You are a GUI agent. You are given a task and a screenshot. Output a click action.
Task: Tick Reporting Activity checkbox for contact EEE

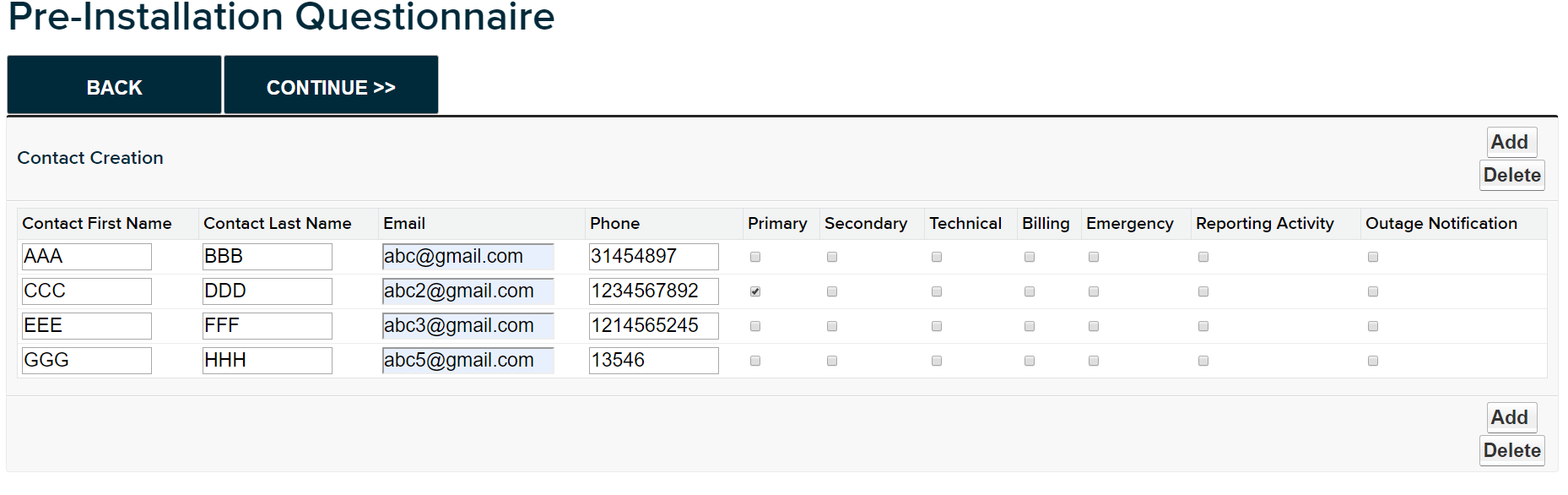[1203, 326]
